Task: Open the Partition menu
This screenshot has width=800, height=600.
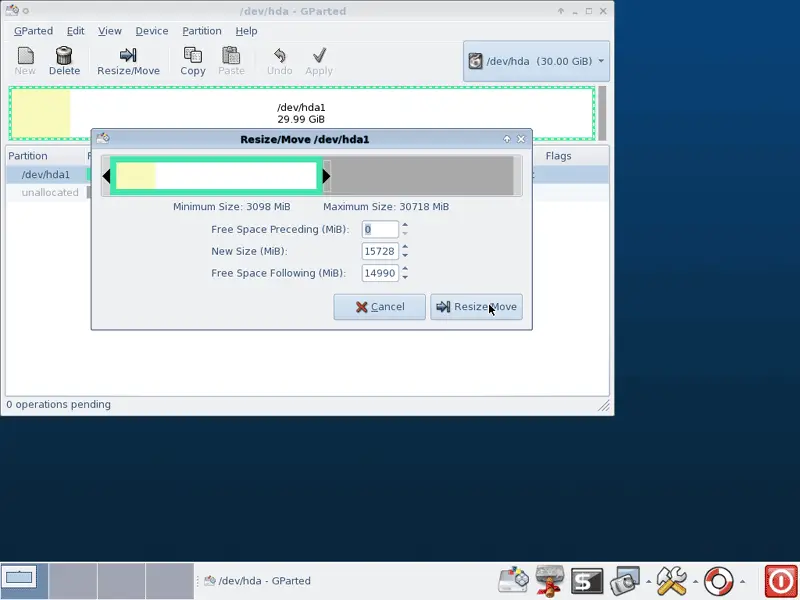Action: pyautogui.click(x=202, y=31)
